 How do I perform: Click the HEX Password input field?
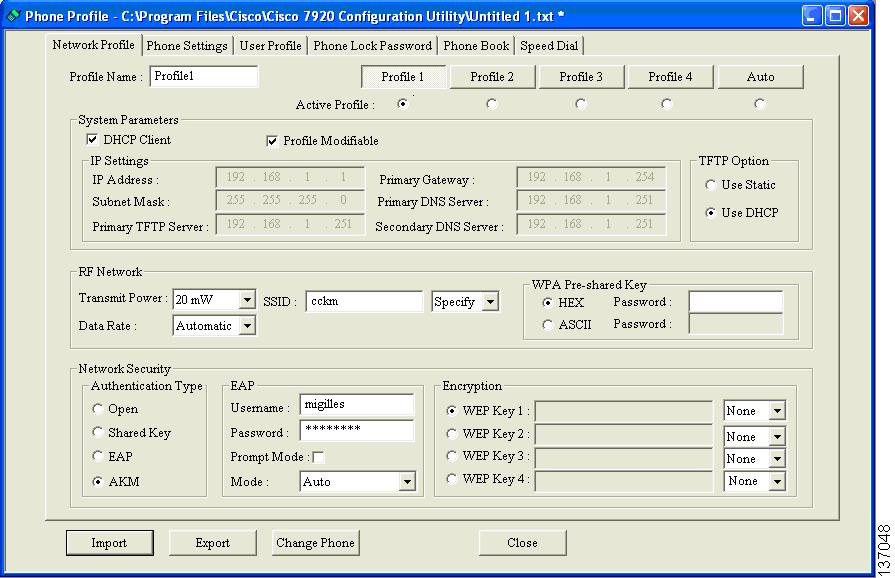pyautogui.click(x=736, y=302)
